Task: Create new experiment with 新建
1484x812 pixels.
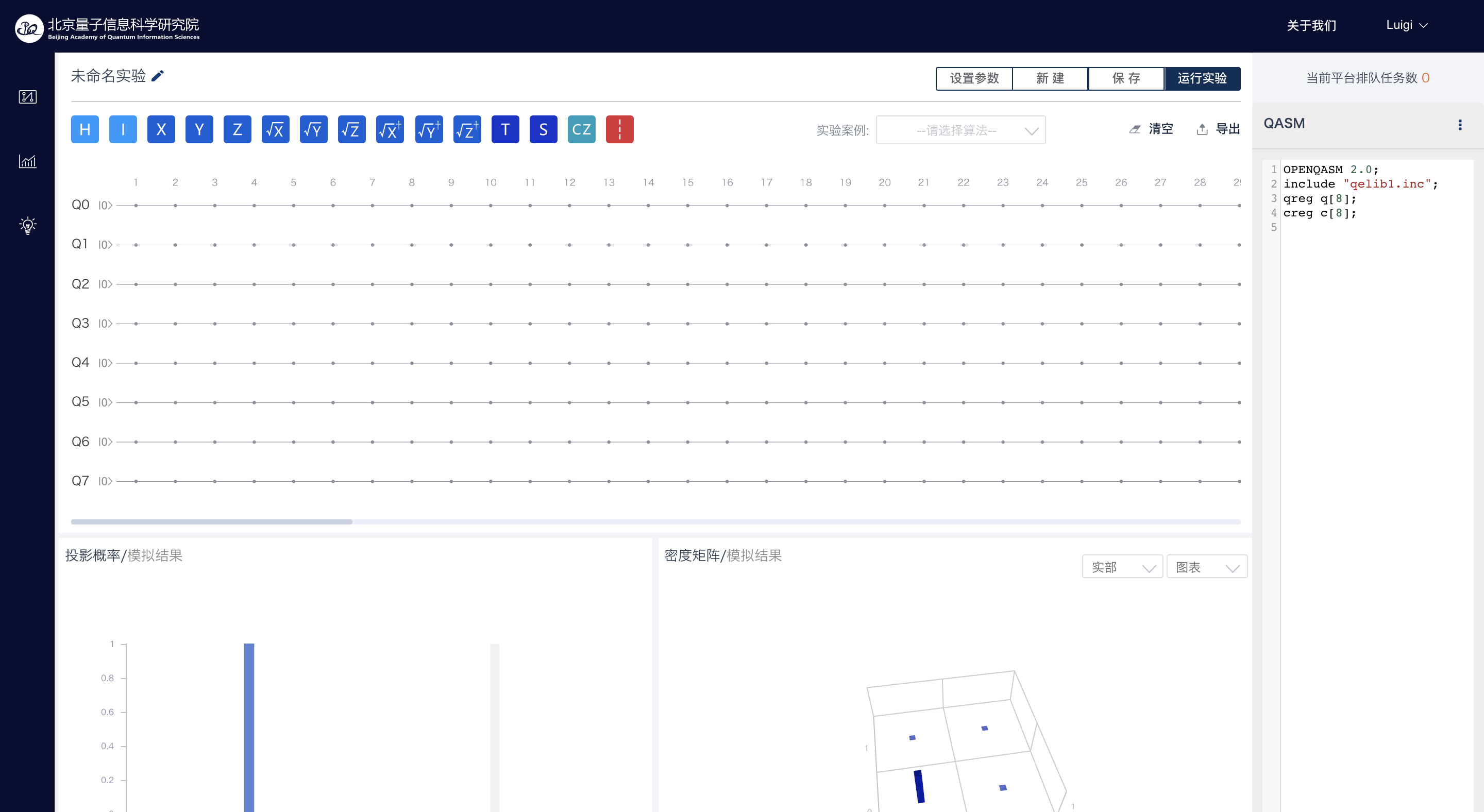Action: pyautogui.click(x=1050, y=78)
